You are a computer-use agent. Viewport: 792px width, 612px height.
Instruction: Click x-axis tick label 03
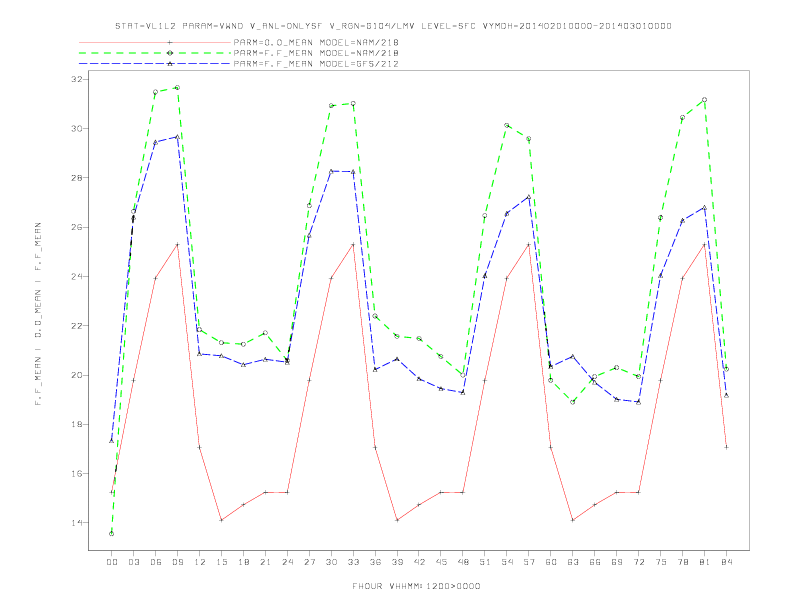[133, 562]
